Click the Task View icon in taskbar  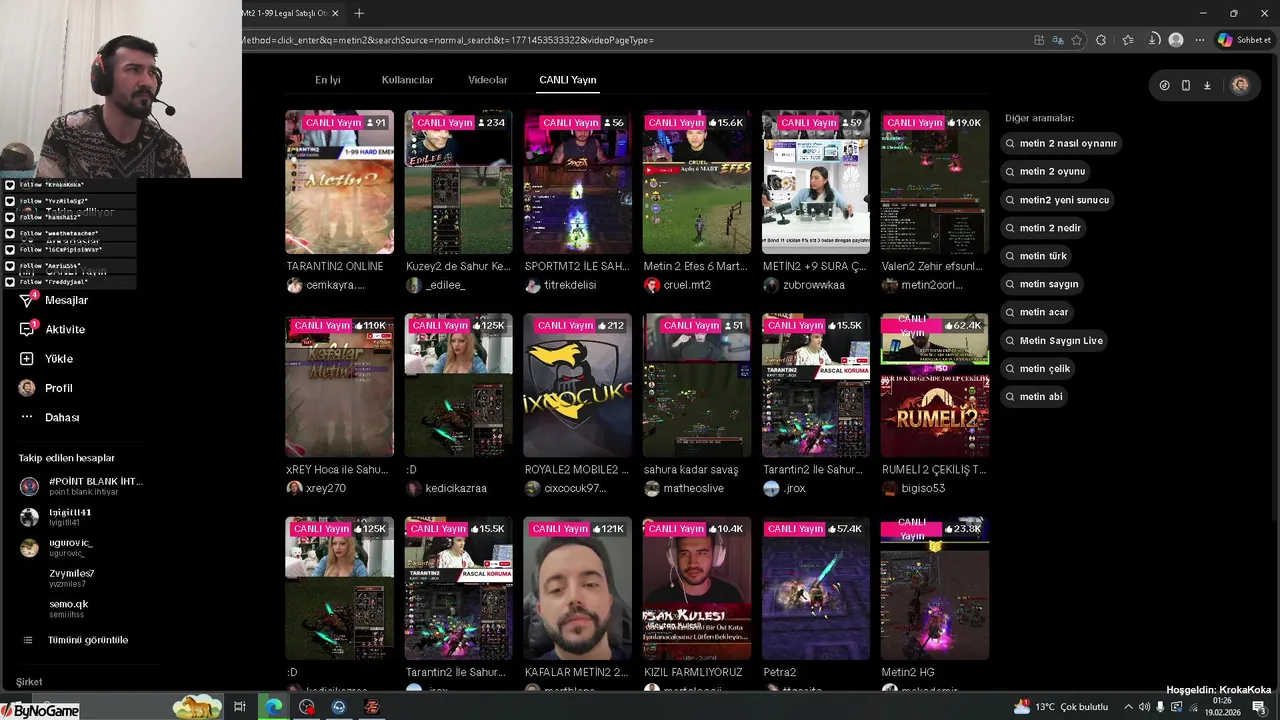coord(240,707)
